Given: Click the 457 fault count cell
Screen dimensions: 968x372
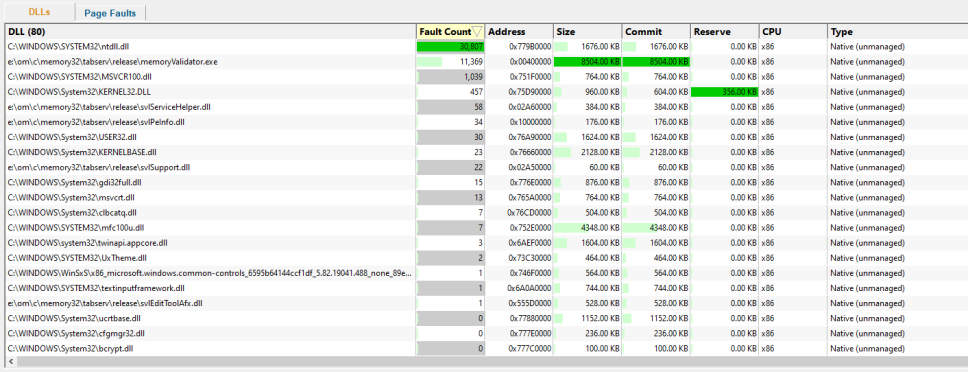Looking at the screenshot, I should click(x=451, y=92).
